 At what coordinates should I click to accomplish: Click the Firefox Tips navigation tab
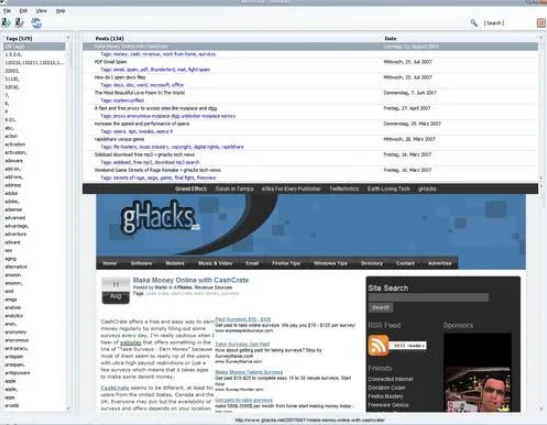pos(286,263)
